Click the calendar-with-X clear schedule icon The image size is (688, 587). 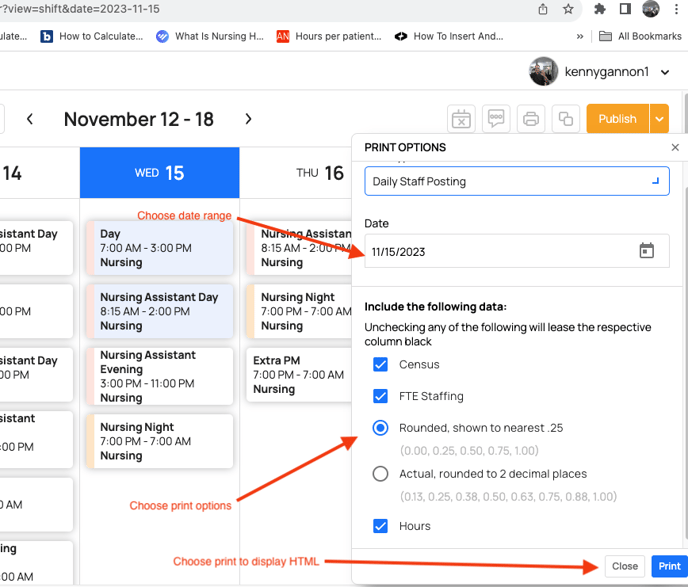pos(461,118)
